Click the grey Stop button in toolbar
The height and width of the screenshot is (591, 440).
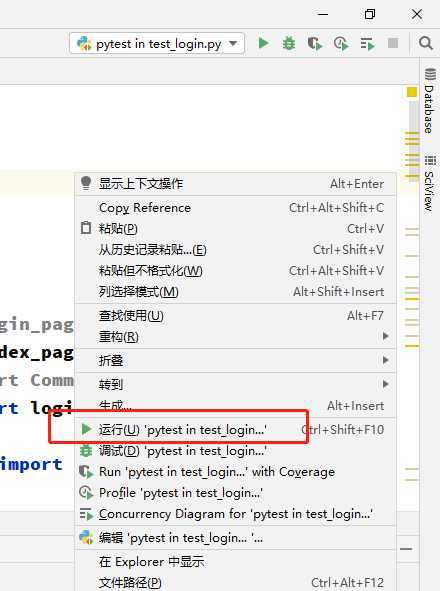(x=393, y=43)
